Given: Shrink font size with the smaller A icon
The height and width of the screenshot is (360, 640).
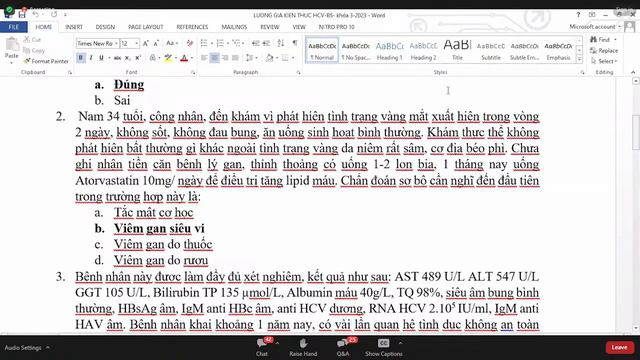Looking at the screenshot, I should pyautogui.click(x=156, y=43).
